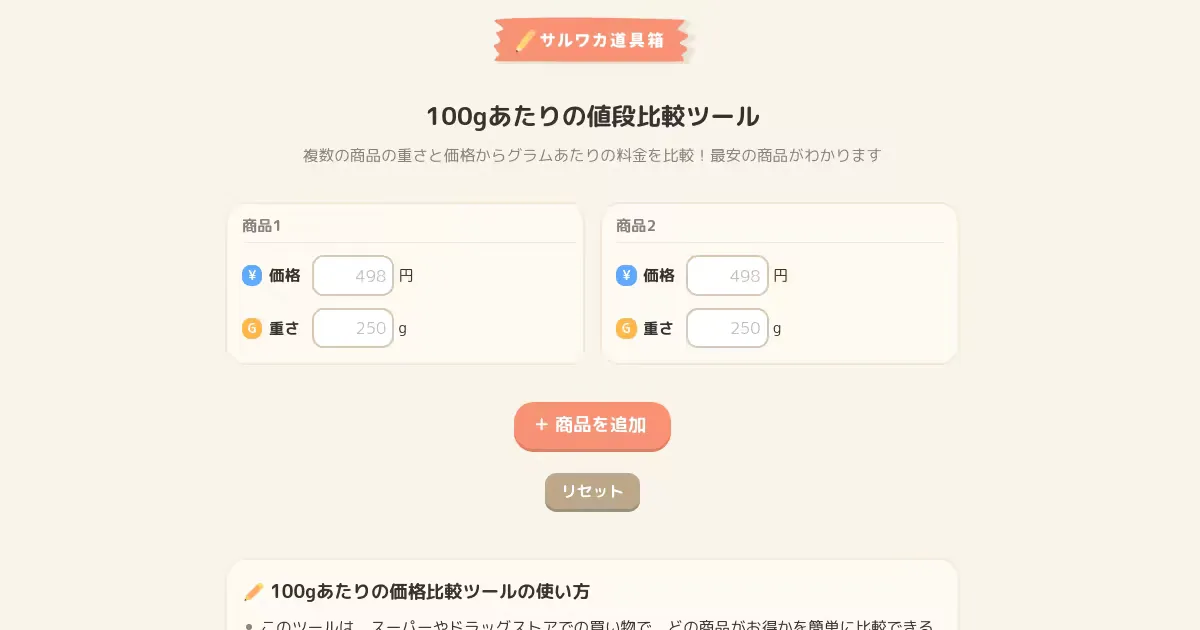Click the subtitle text under the page title
Screen dimensions: 1200x630
pos(592,156)
